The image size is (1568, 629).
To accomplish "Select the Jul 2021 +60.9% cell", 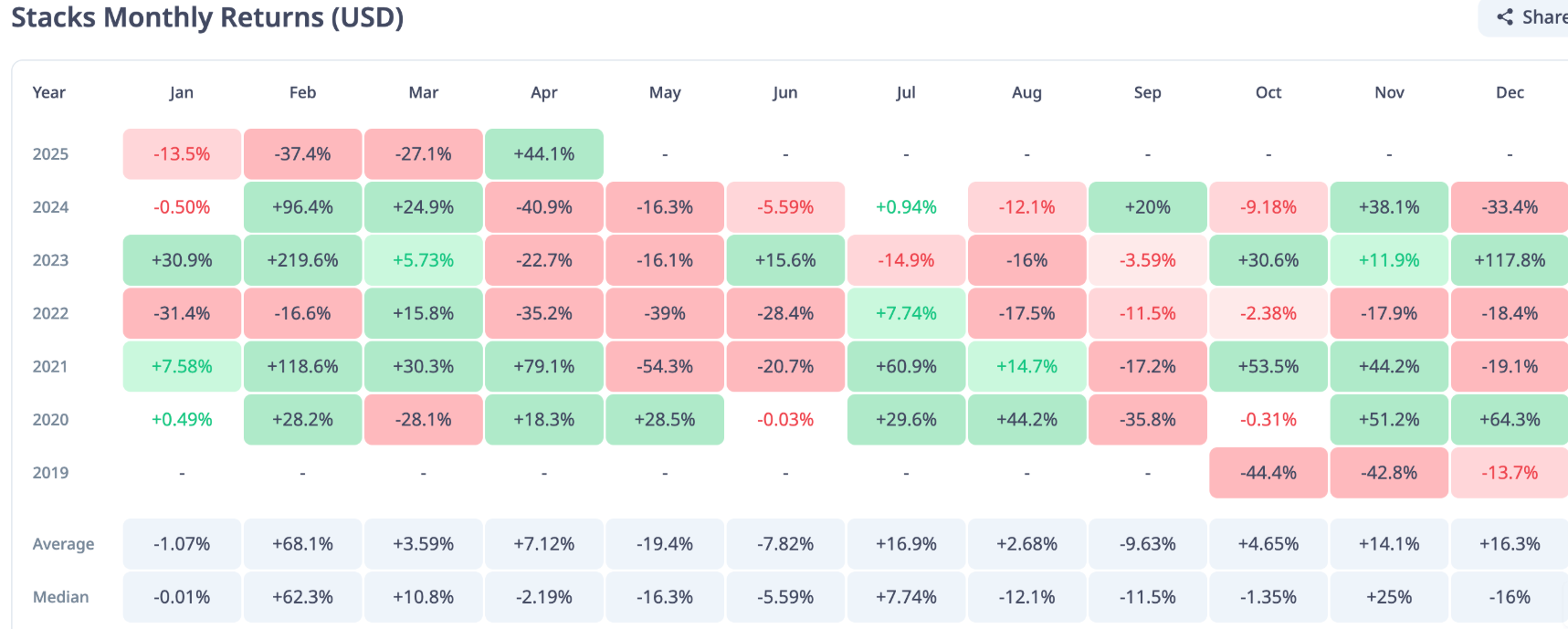I will tap(906, 366).
